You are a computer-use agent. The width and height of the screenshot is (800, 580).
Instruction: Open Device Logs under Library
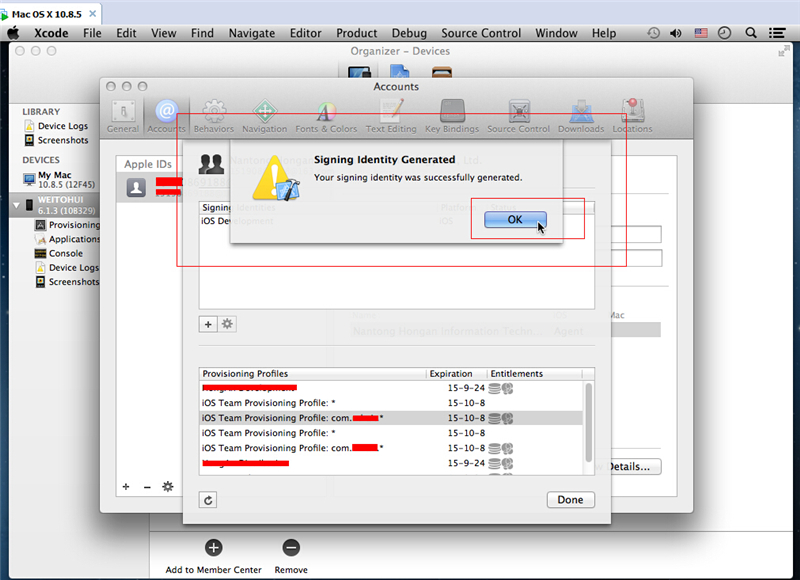[x=56, y=126]
